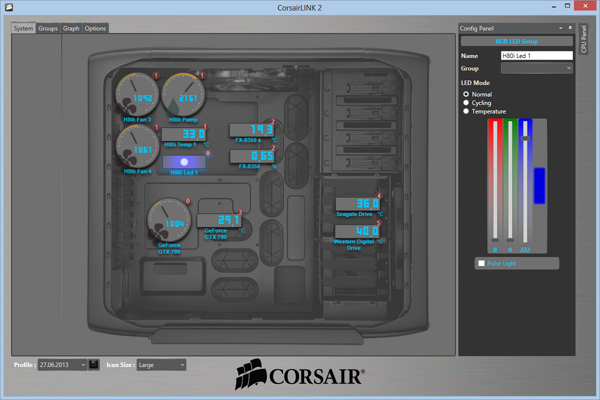Click the FX-8350 temperature readout 19.3

[251, 130]
